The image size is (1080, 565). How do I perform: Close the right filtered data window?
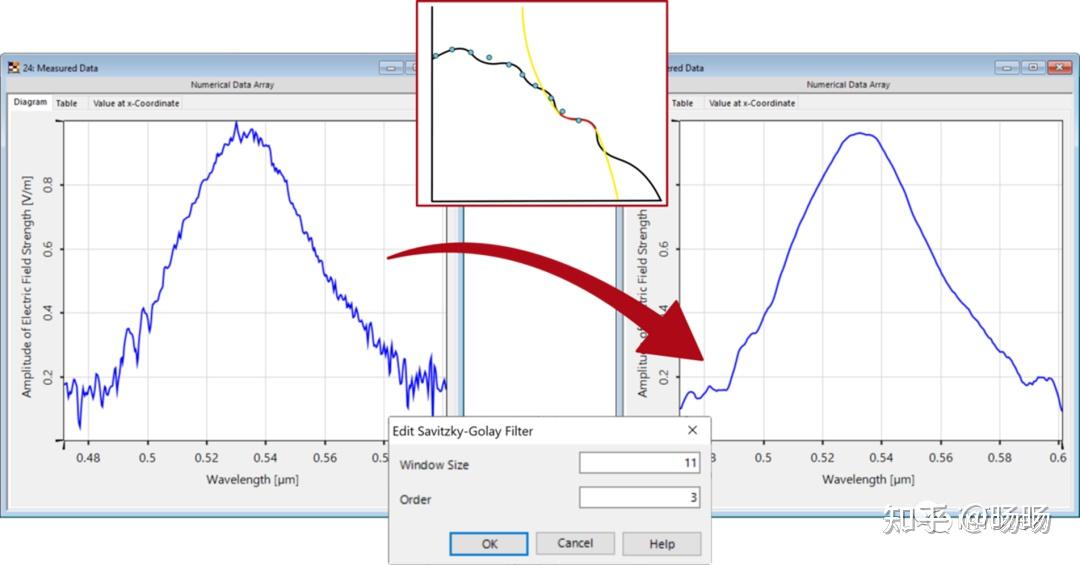(1059, 68)
